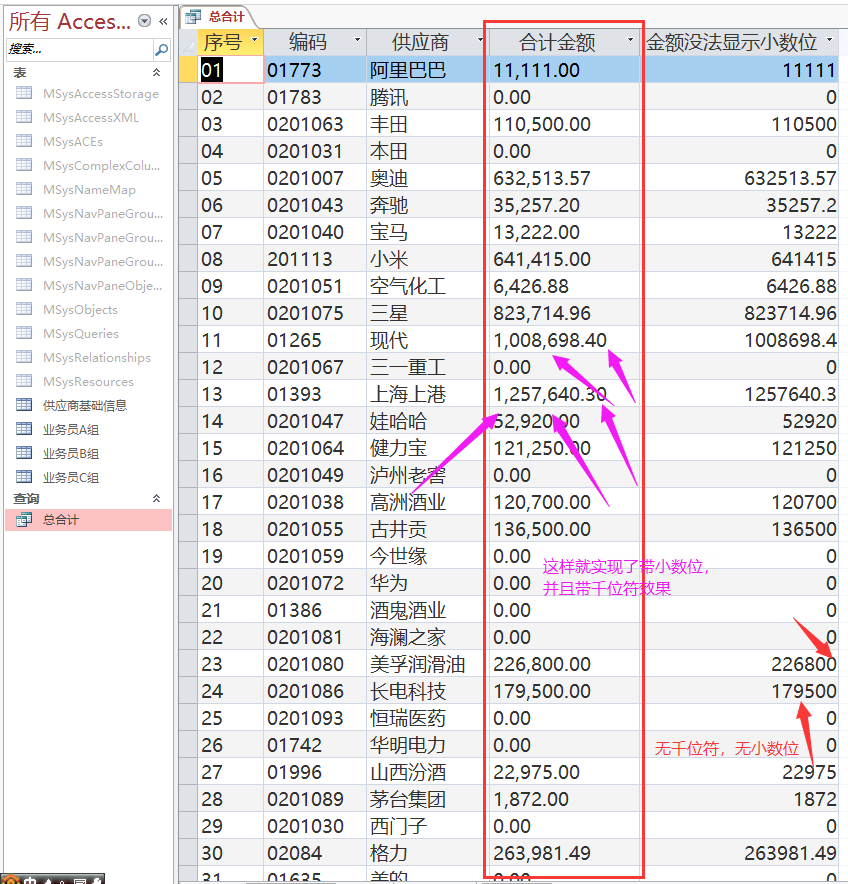The image size is (848, 884).
Task: Click the MSysAccessXML table icon
Action: 24,117
